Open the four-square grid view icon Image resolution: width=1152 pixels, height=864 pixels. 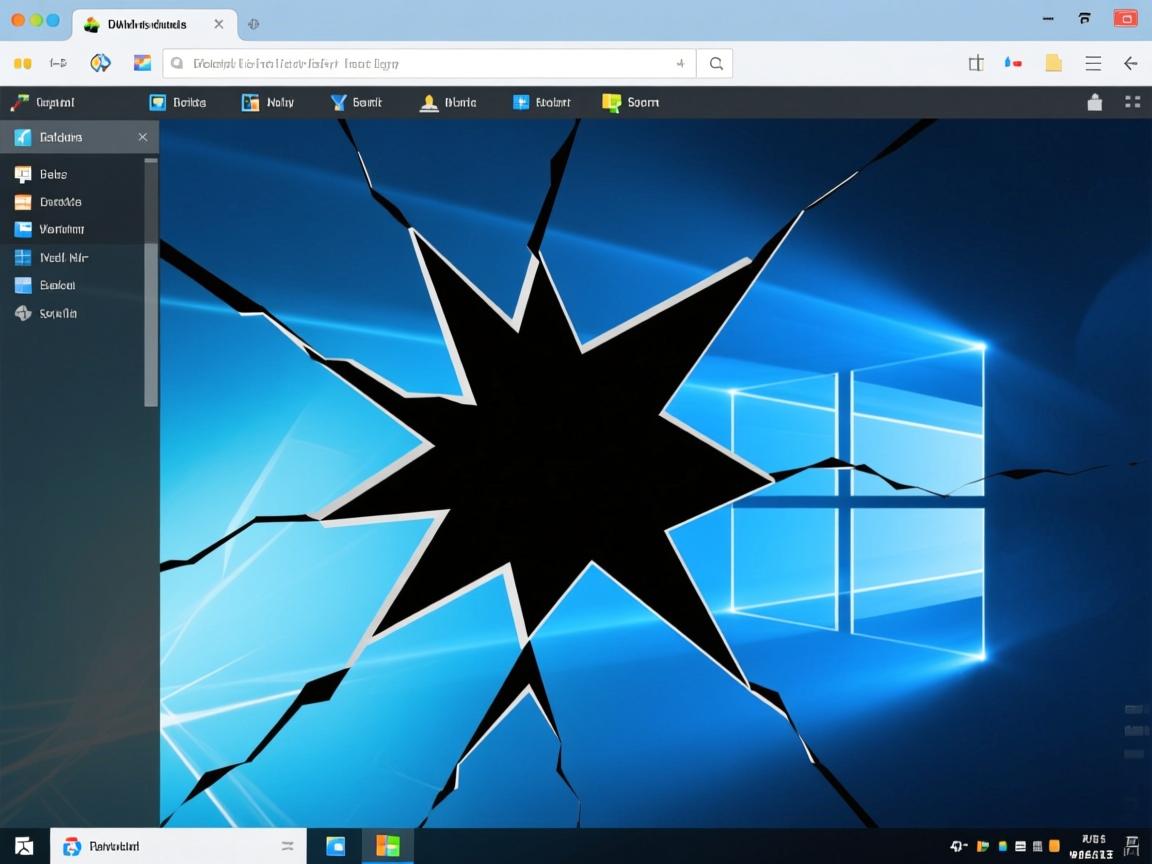click(x=1133, y=102)
